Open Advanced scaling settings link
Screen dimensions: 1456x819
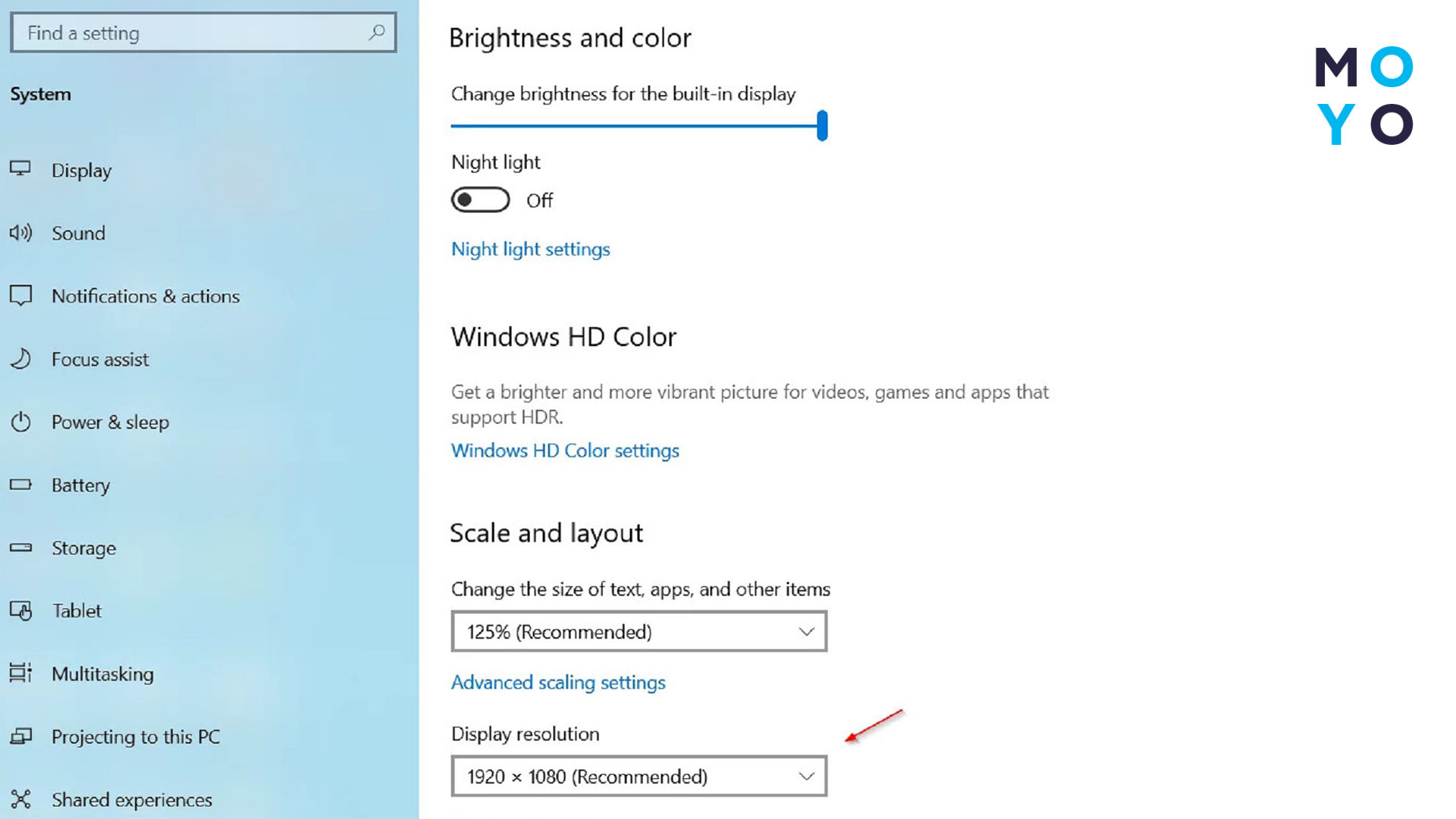(558, 682)
